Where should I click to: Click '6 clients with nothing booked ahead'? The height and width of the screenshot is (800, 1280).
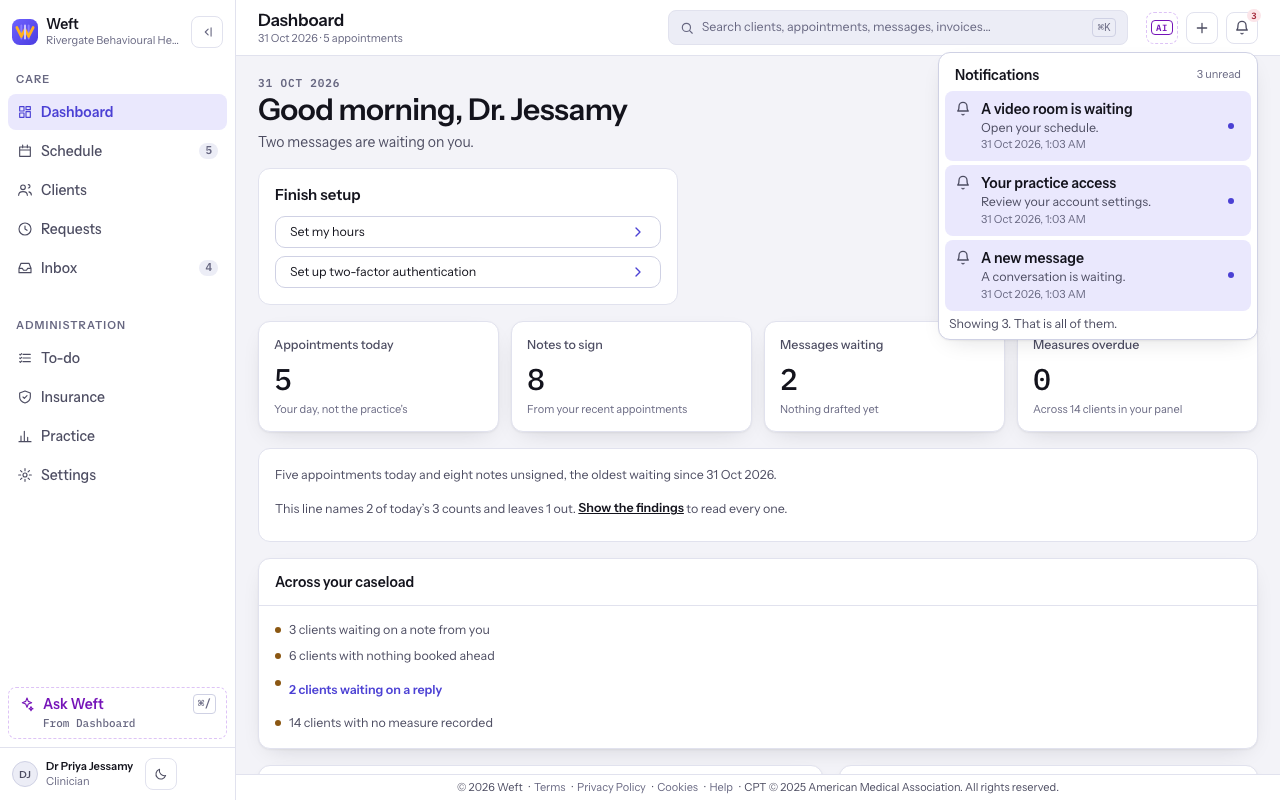coord(392,656)
